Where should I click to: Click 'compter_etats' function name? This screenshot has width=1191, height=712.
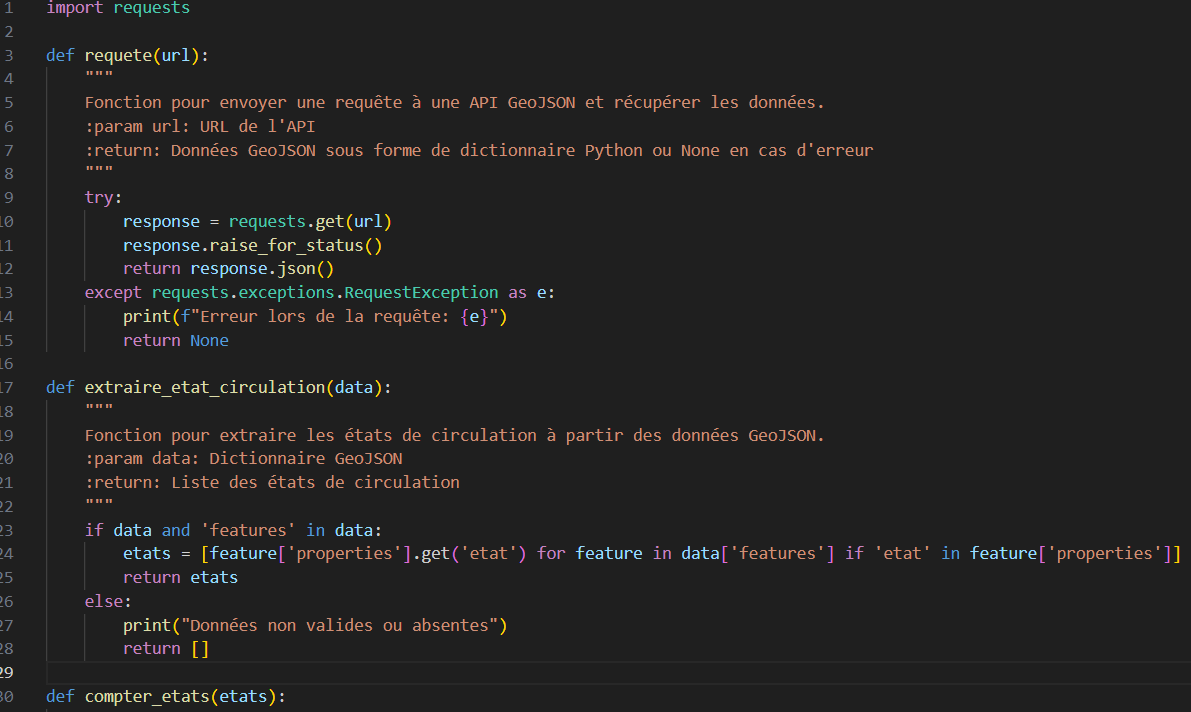coord(146,697)
